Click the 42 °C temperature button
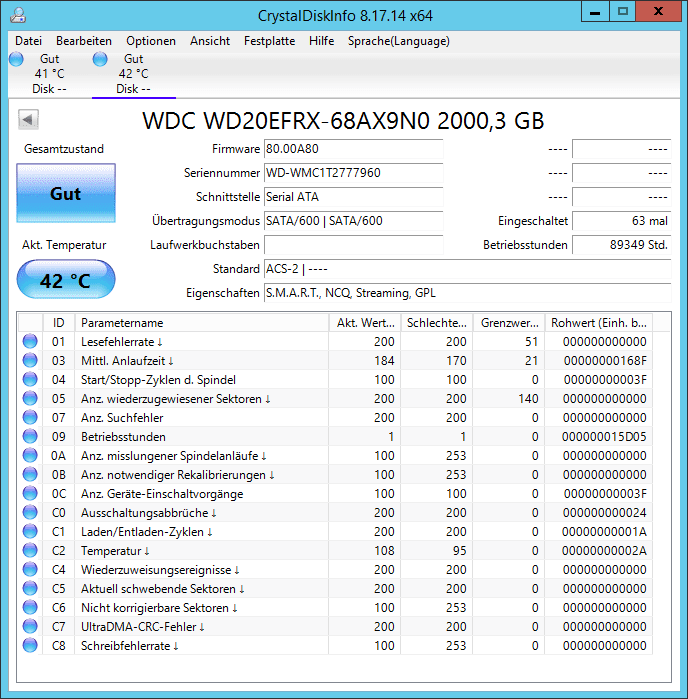The width and height of the screenshot is (688, 699). (x=66, y=280)
